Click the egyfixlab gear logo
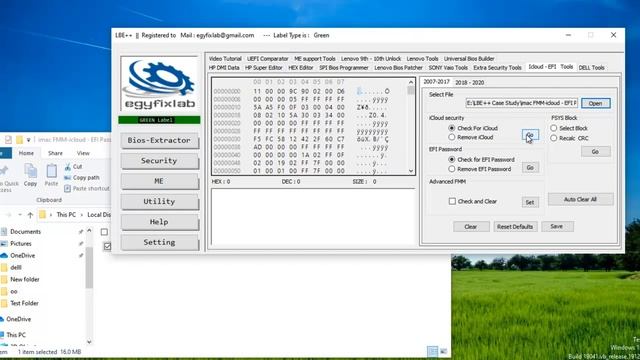640x360 pixels. coord(160,84)
